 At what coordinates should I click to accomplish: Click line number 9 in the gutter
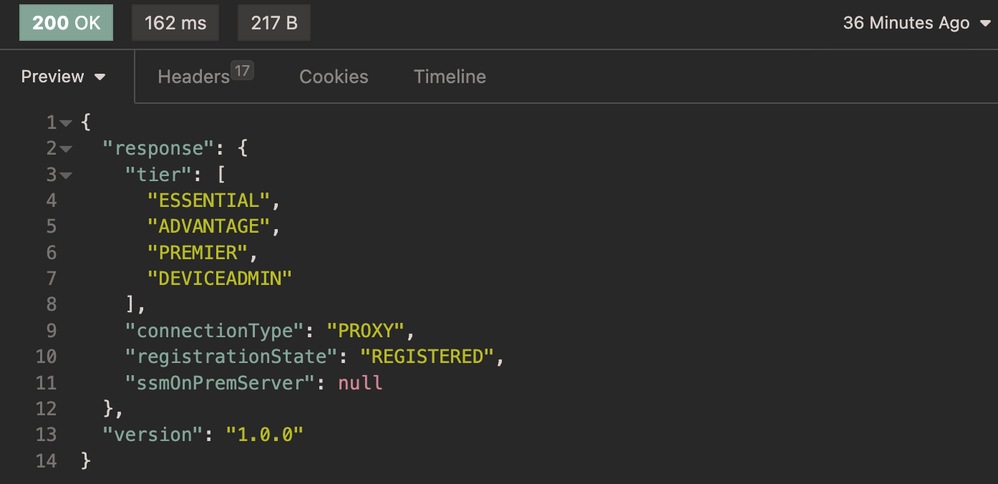(51, 330)
